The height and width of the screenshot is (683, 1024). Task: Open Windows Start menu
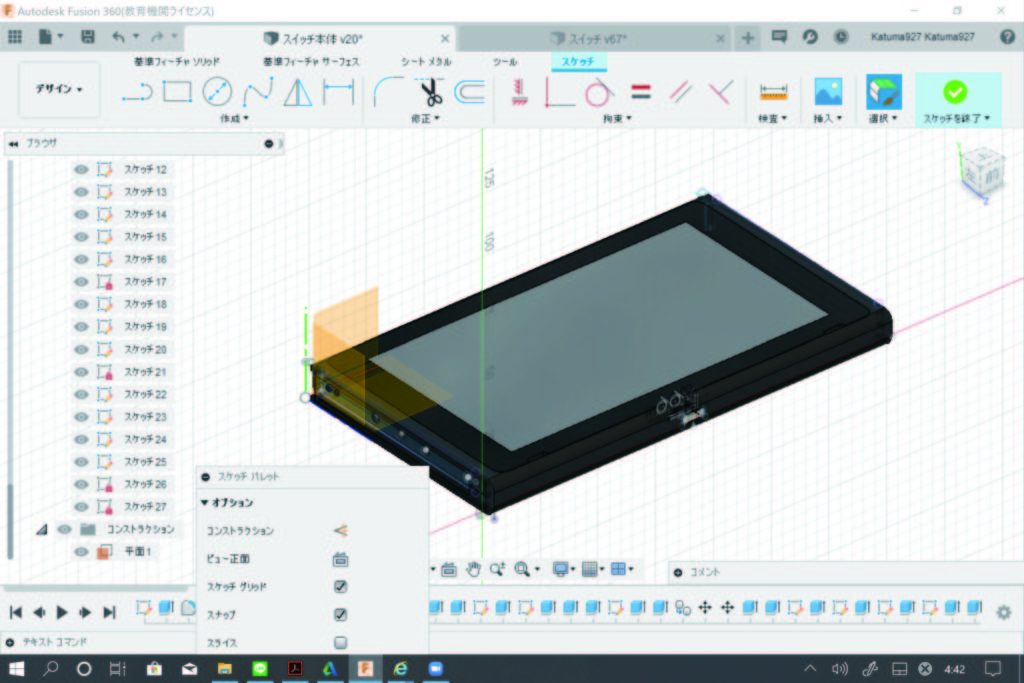coord(17,668)
